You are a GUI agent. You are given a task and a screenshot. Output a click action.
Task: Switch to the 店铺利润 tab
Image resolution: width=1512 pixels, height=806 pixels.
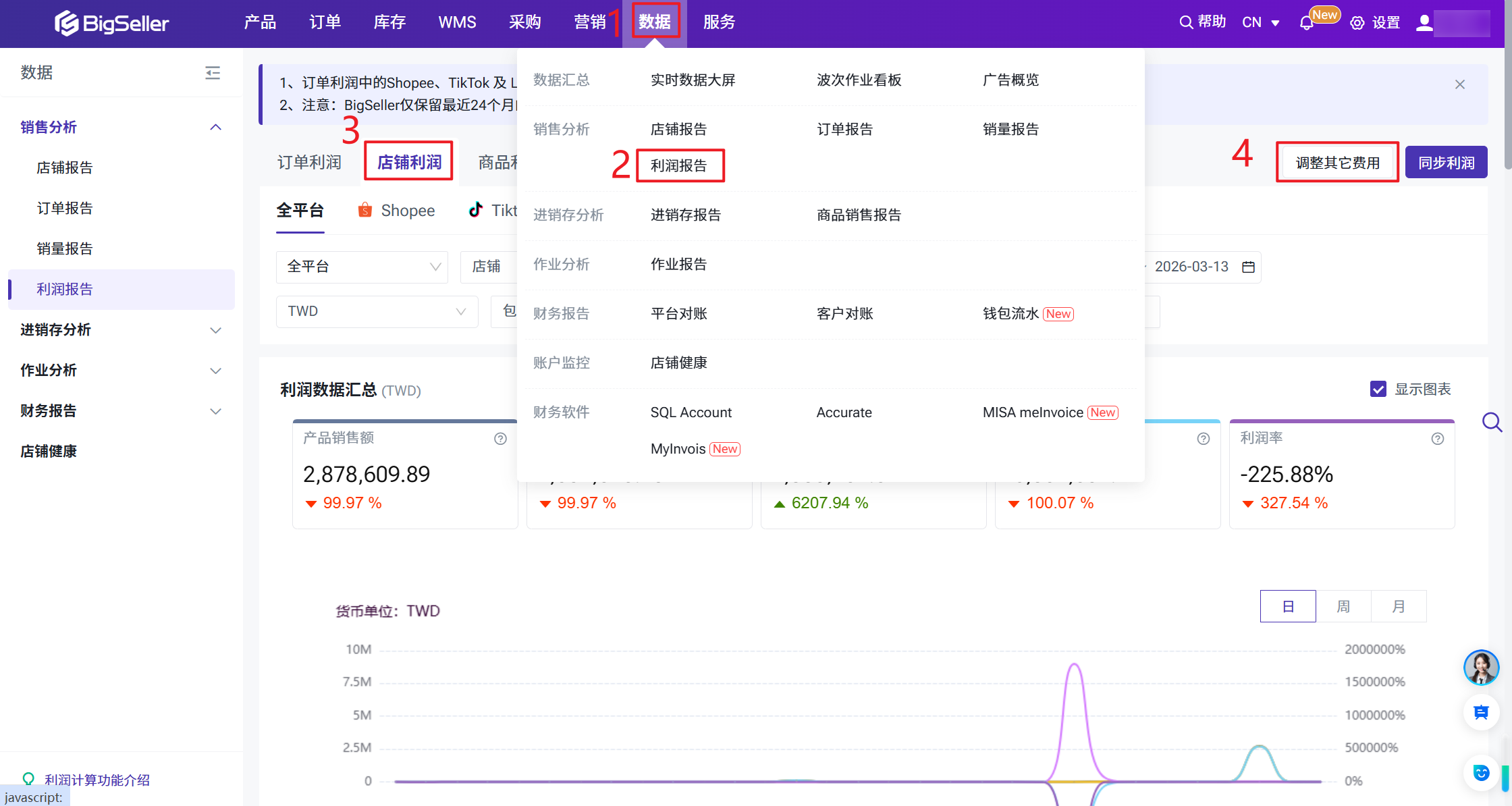tap(409, 162)
